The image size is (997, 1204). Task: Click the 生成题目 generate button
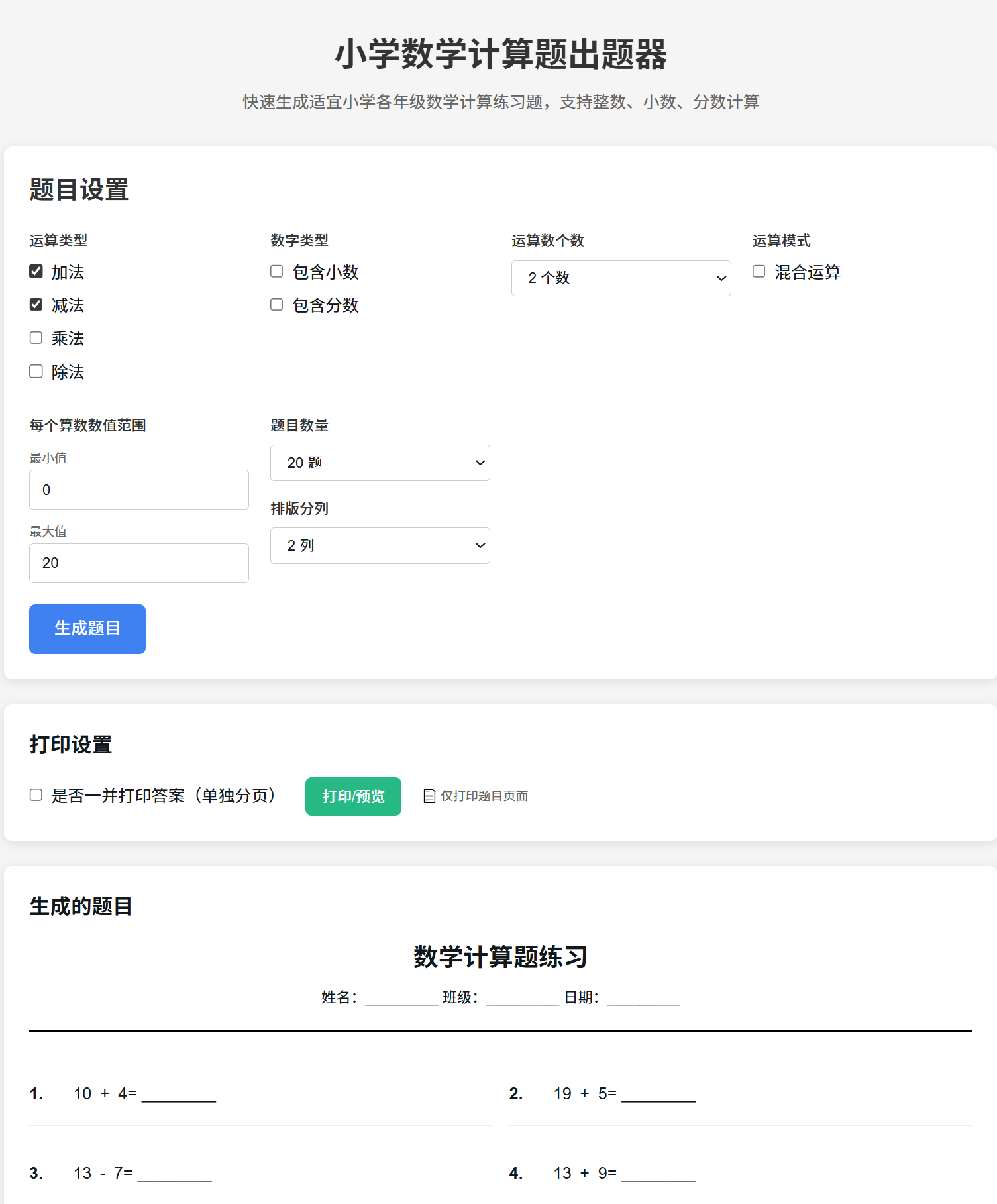(x=87, y=629)
